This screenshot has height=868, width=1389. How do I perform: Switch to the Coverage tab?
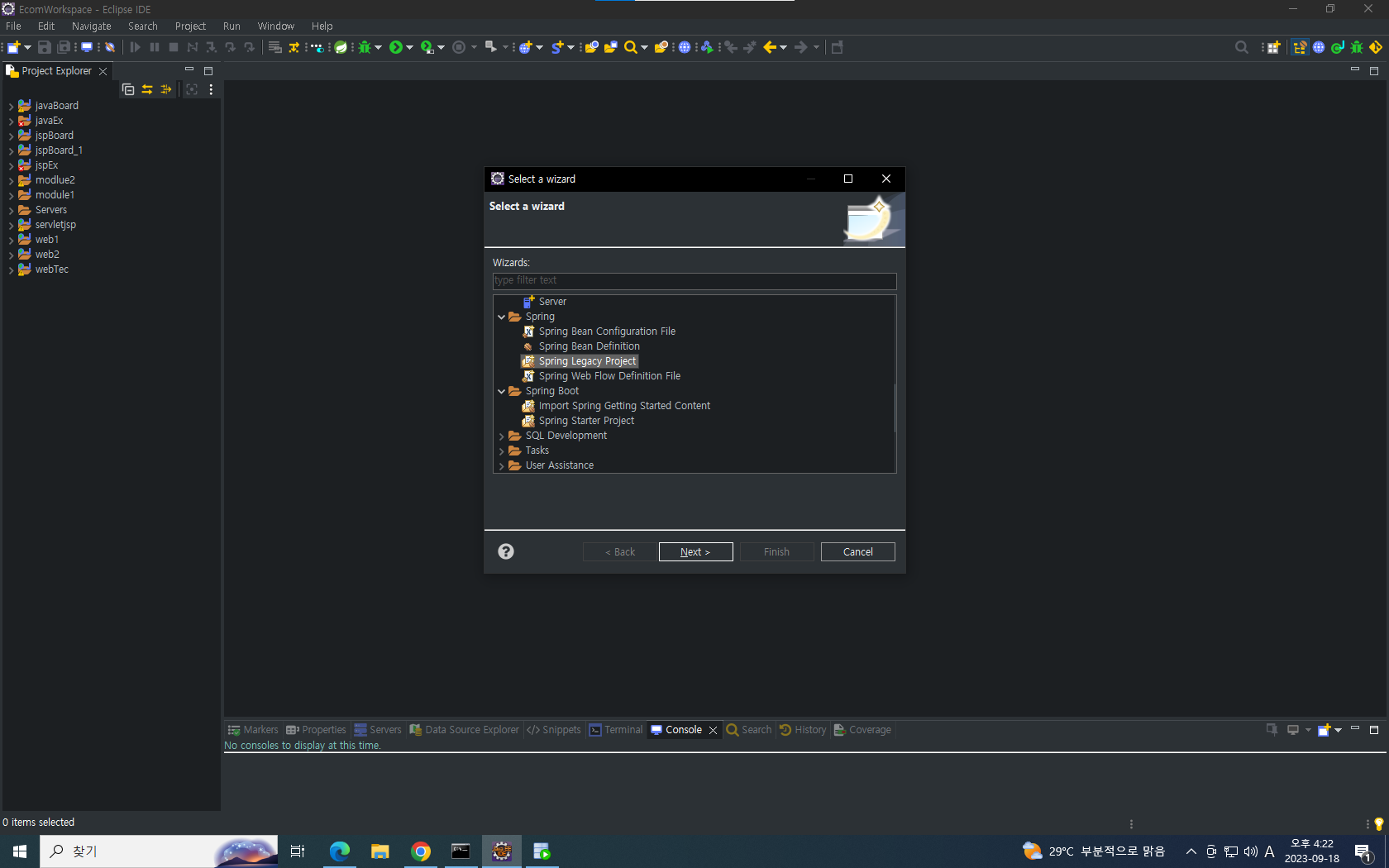pyautogui.click(x=862, y=730)
